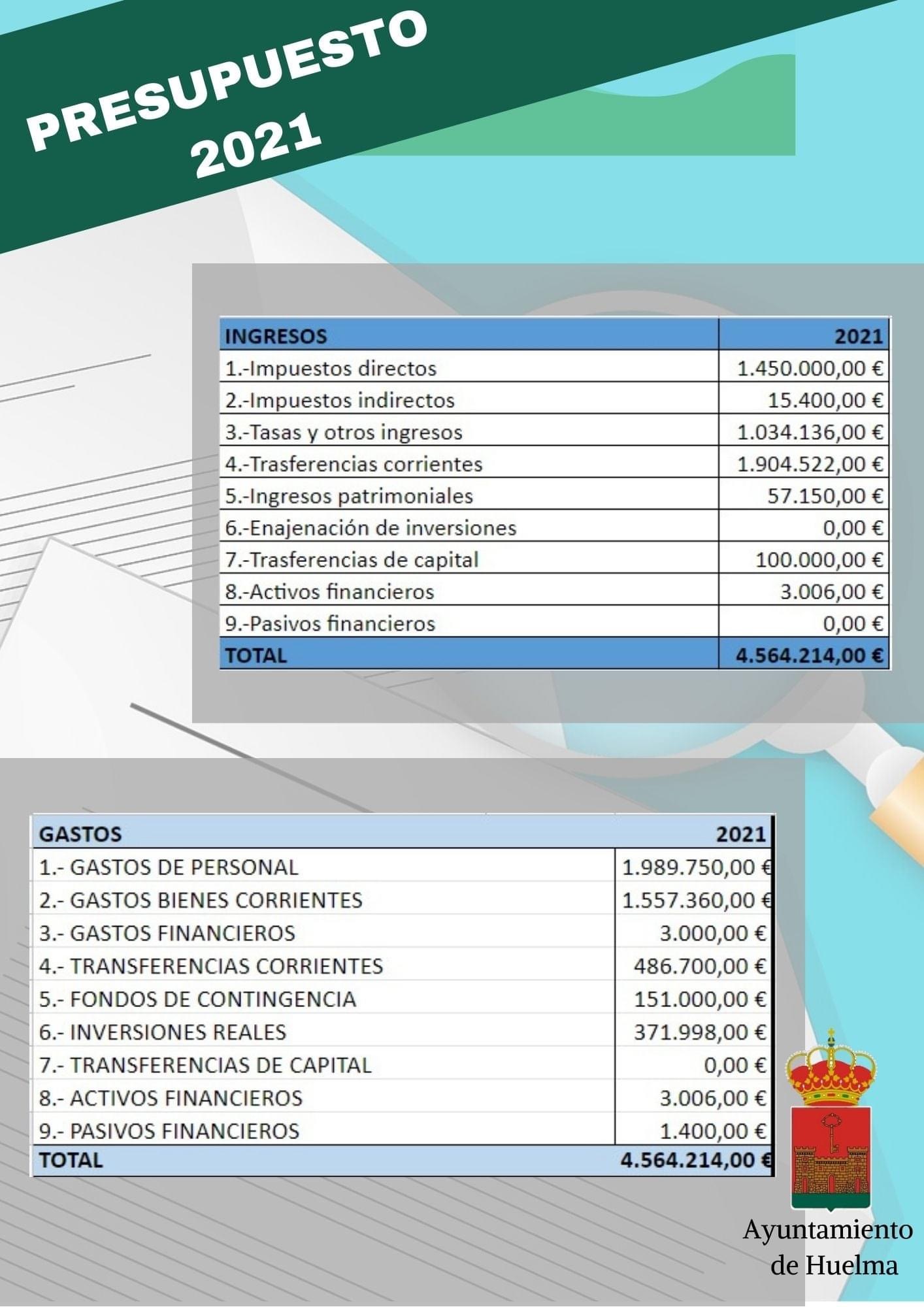The image size is (924, 1307).
Task: Select '9.-Pasivos financieros' income row label
Action: click(x=330, y=623)
